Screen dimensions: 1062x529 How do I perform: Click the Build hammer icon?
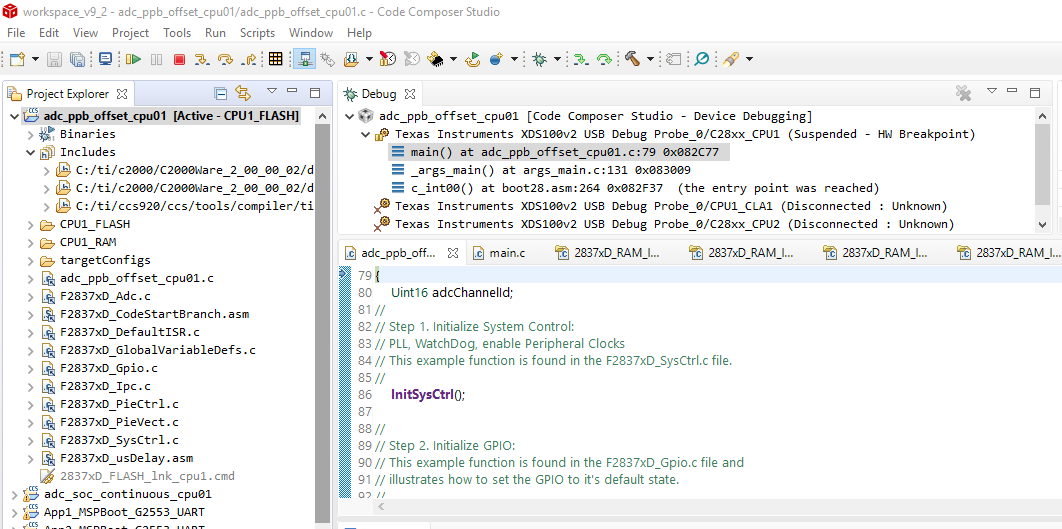[x=633, y=60]
